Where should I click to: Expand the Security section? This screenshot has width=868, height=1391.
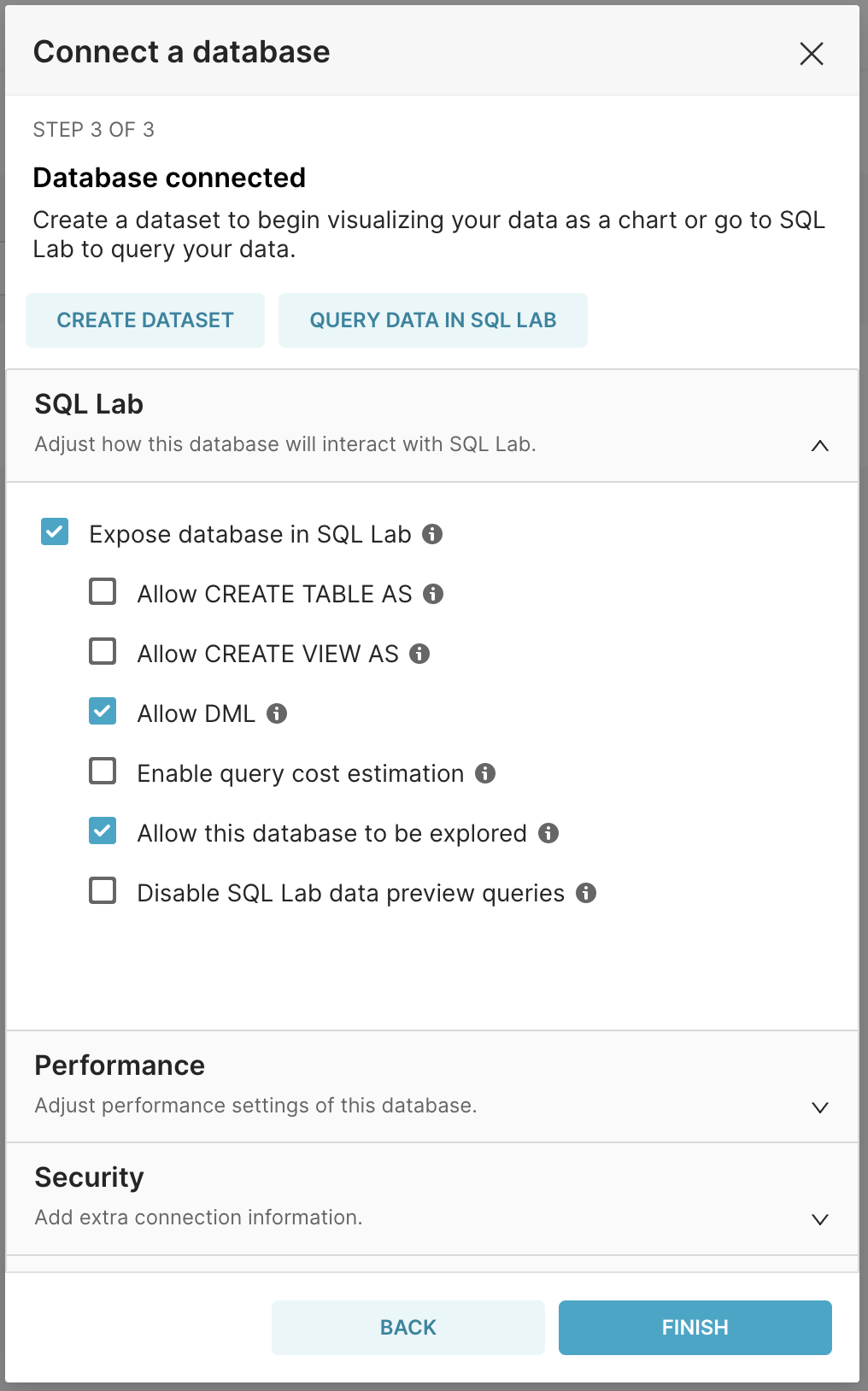pyautogui.click(x=819, y=1218)
